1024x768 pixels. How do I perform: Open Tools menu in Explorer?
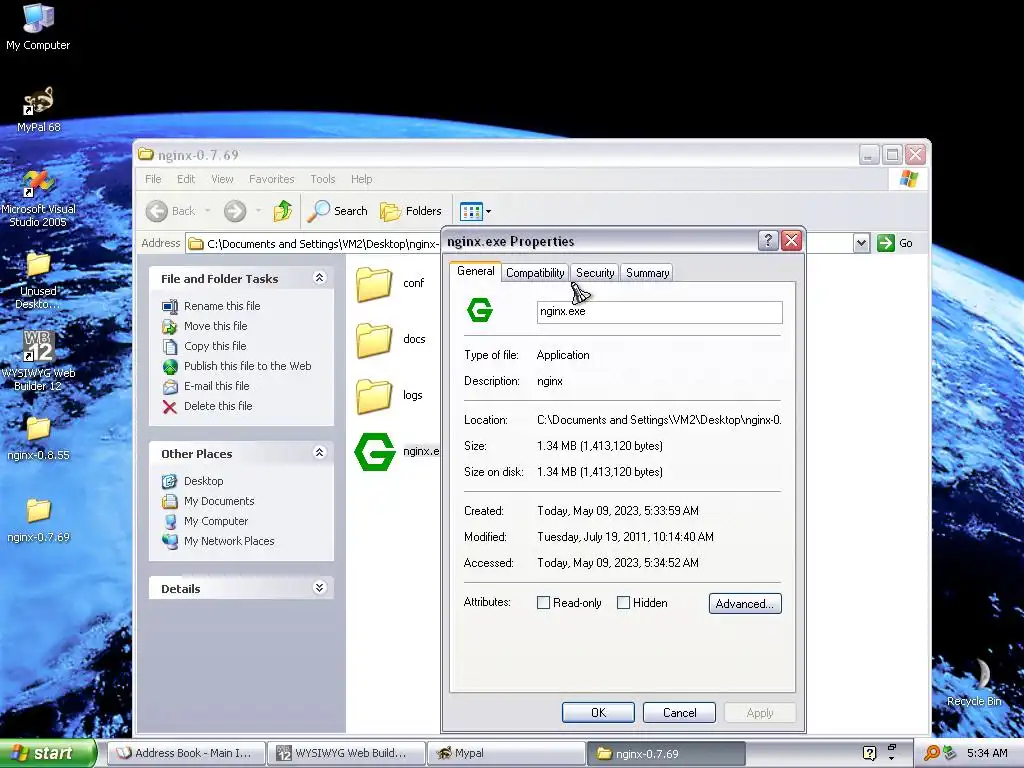tap(323, 179)
